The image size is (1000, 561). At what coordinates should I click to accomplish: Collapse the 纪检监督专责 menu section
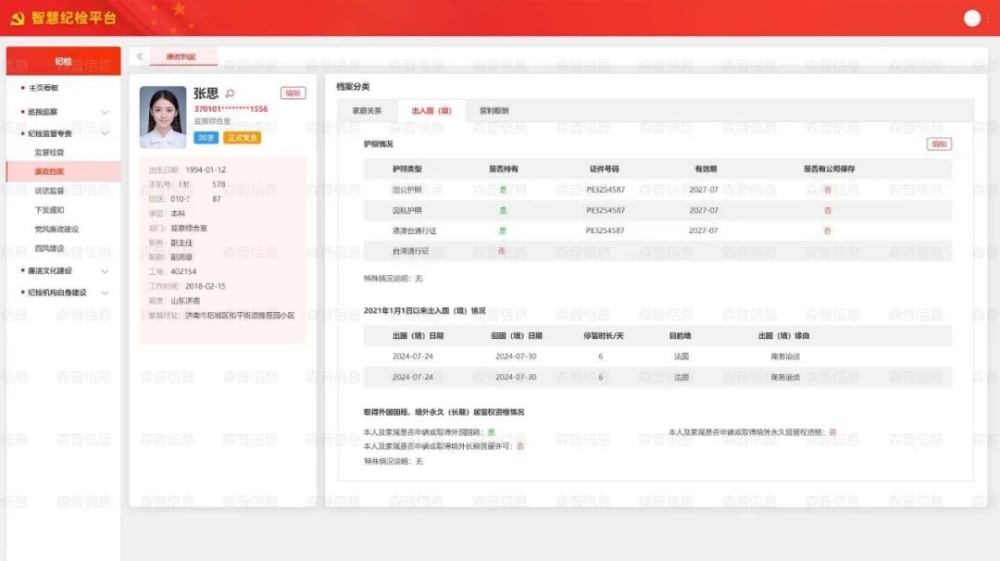(x=105, y=133)
